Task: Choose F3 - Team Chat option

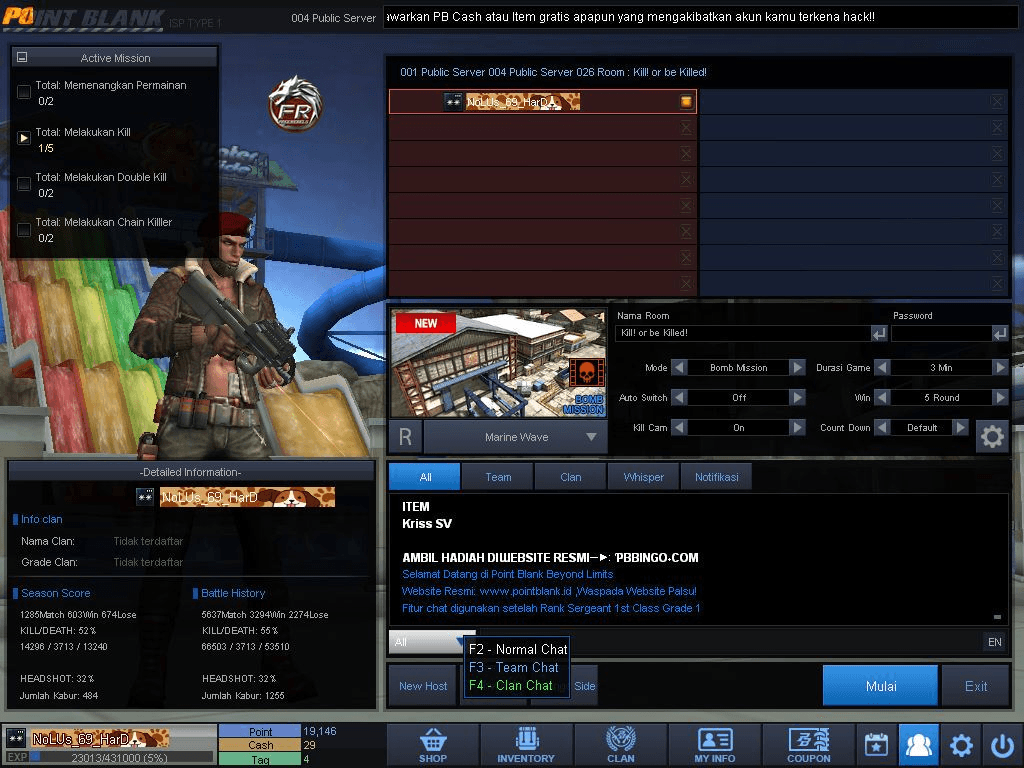Action: (x=514, y=667)
